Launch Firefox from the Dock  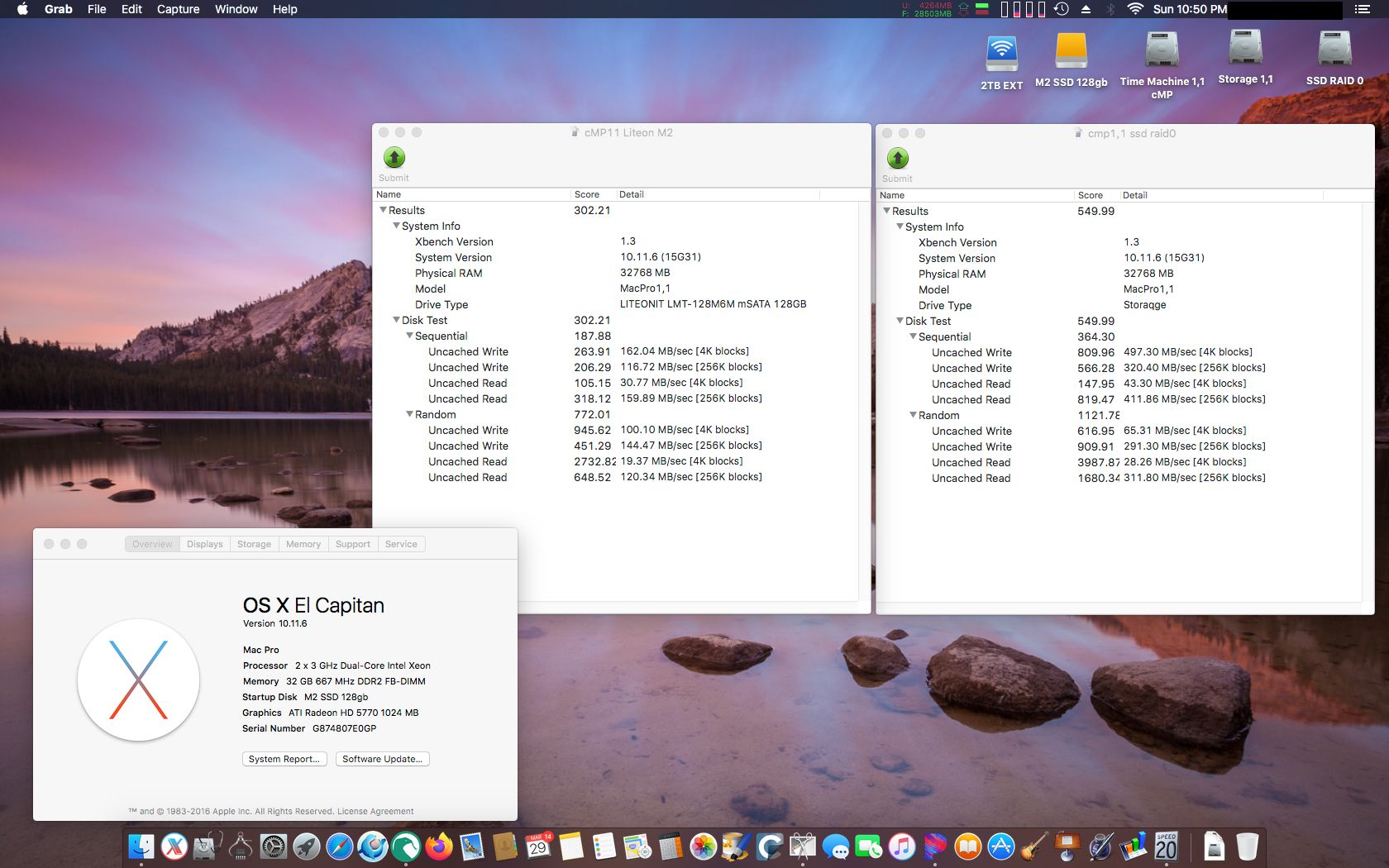[x=439, y=847]
